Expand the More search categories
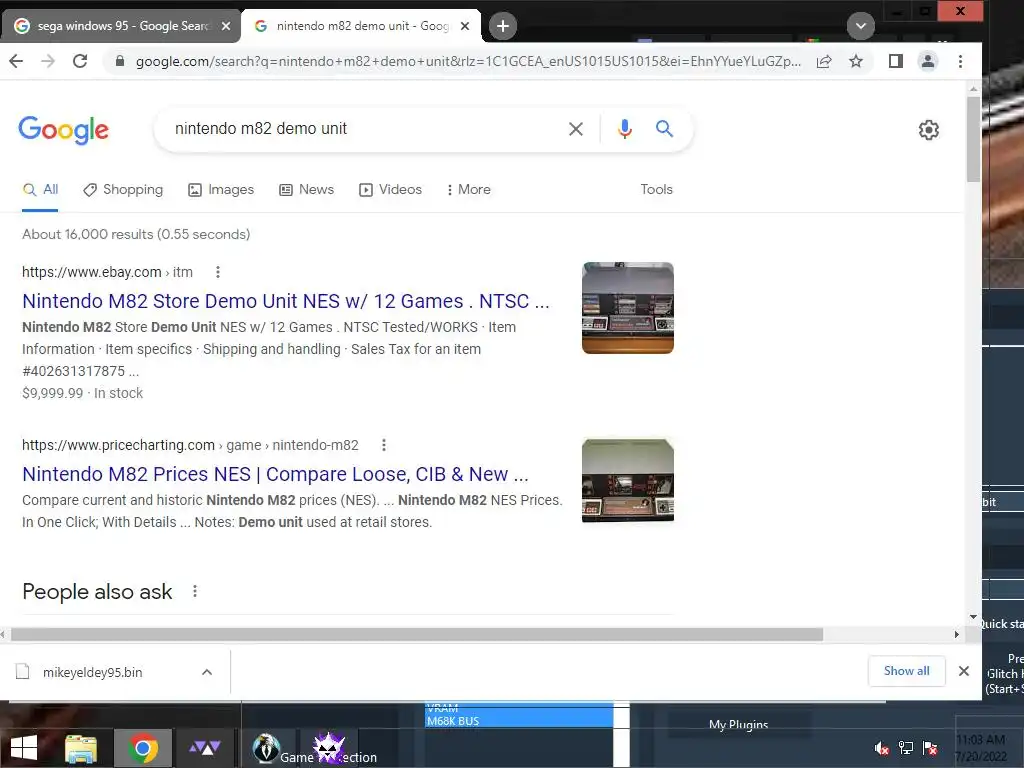 click(468, 189)
